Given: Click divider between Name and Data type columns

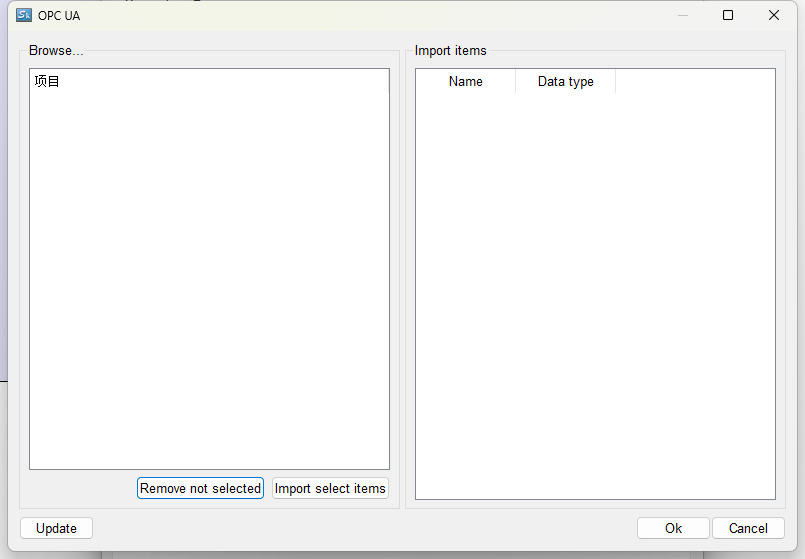Looking at the screenshot, I should 515,82.
